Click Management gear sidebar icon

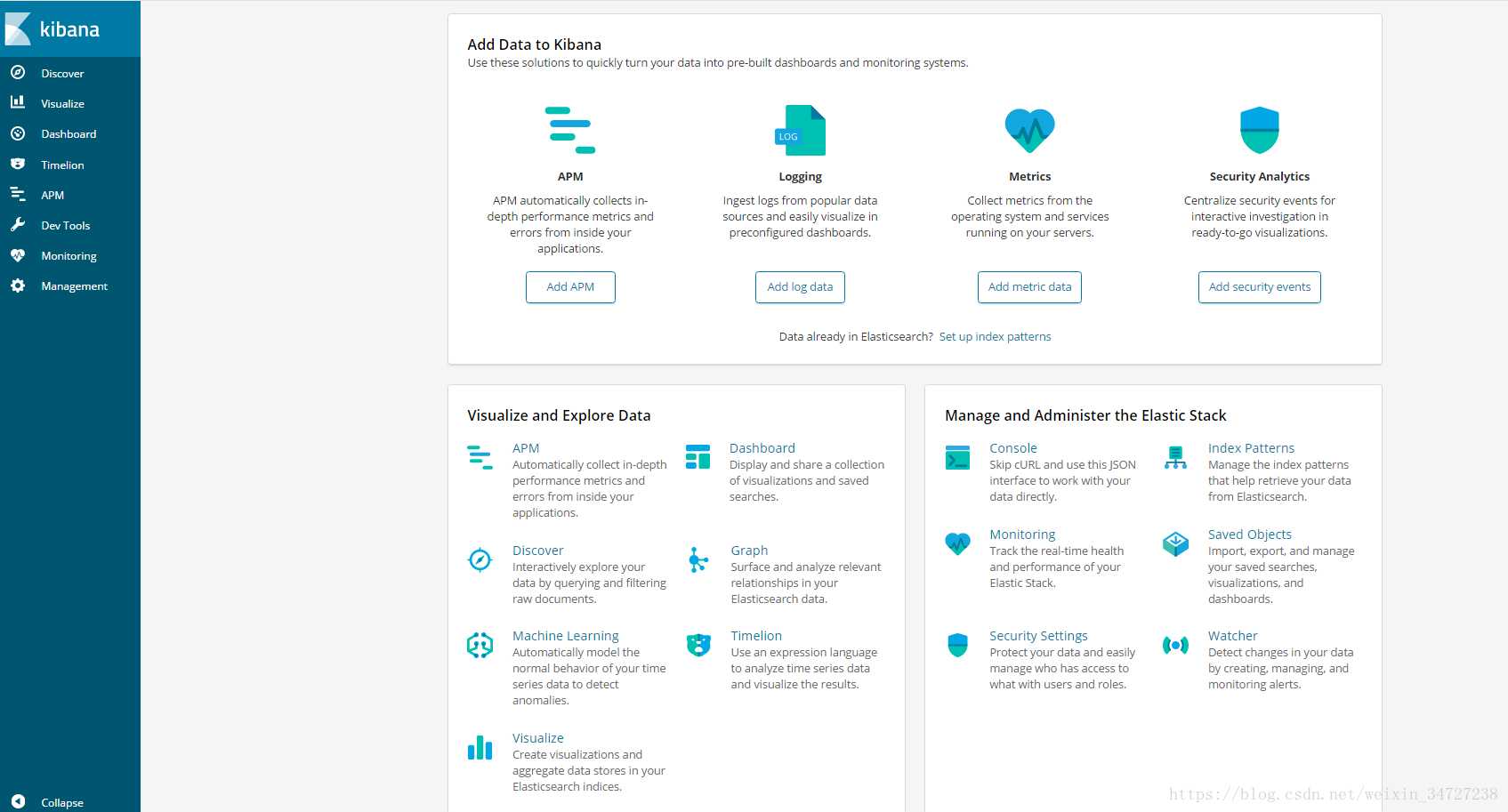click(x=18, y=285)
